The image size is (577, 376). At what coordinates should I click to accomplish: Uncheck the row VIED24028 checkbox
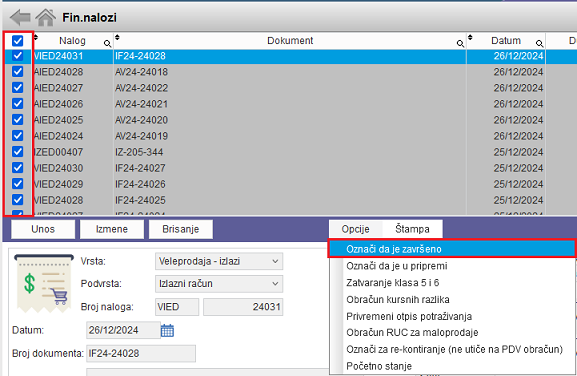(x=18, y=200)
